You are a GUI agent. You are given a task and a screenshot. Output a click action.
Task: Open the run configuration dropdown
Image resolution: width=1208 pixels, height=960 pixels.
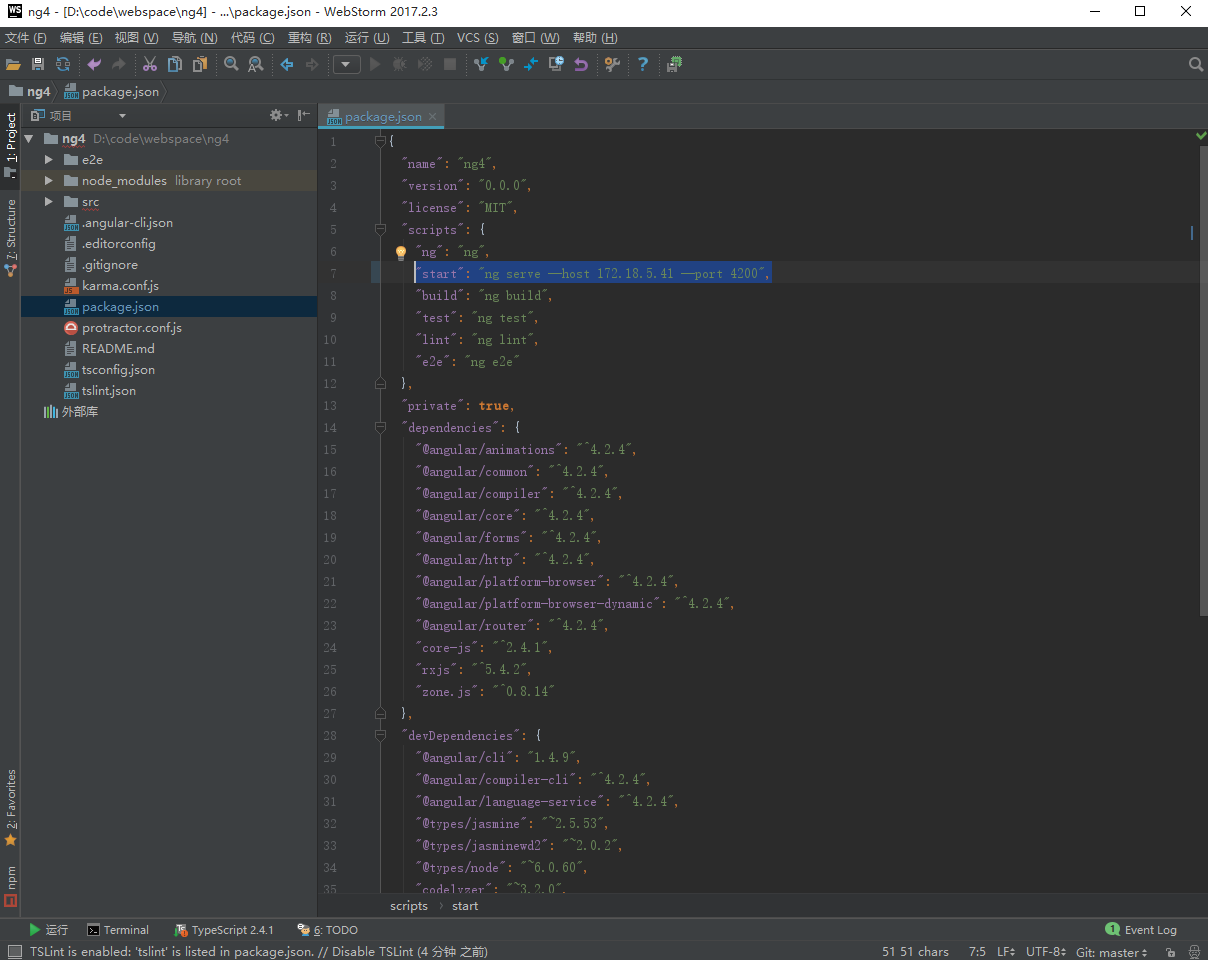(347, 64)
